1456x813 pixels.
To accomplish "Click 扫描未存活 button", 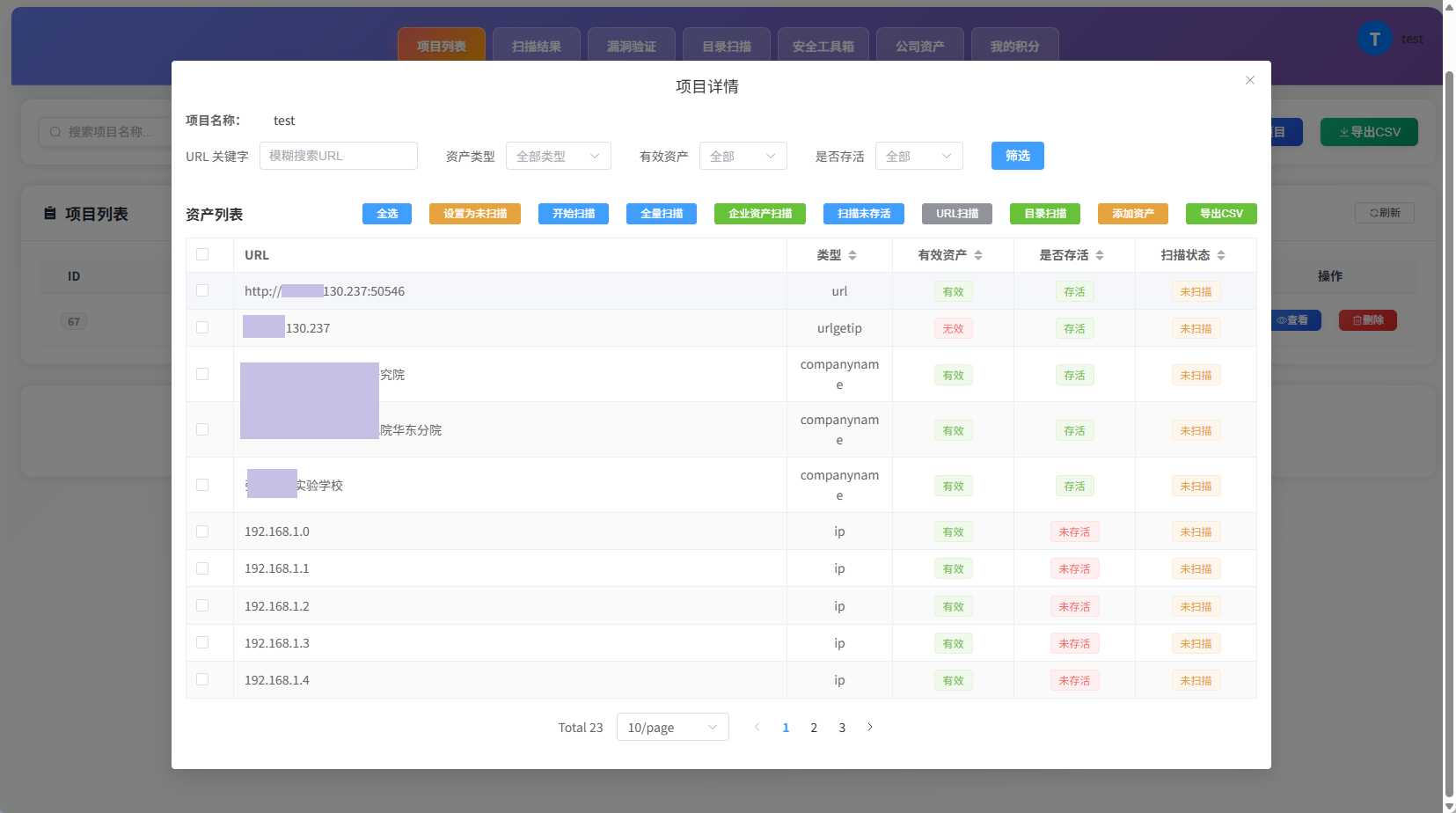I will (x=864, y=214).
